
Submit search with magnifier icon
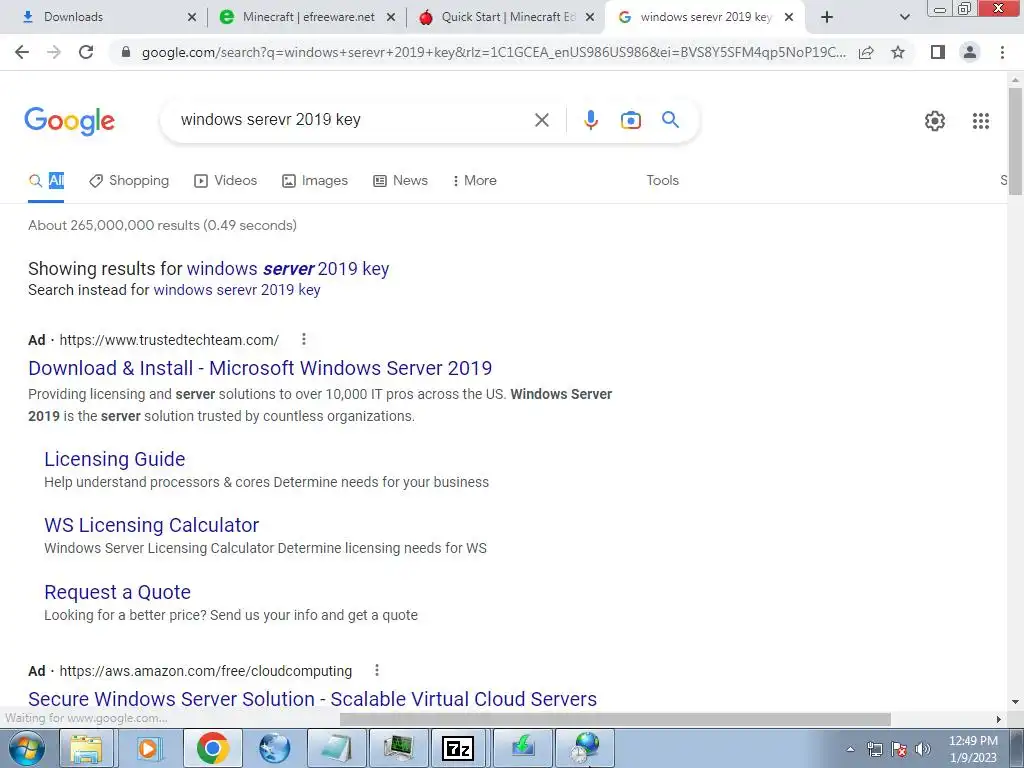click(x=670, y=120)
